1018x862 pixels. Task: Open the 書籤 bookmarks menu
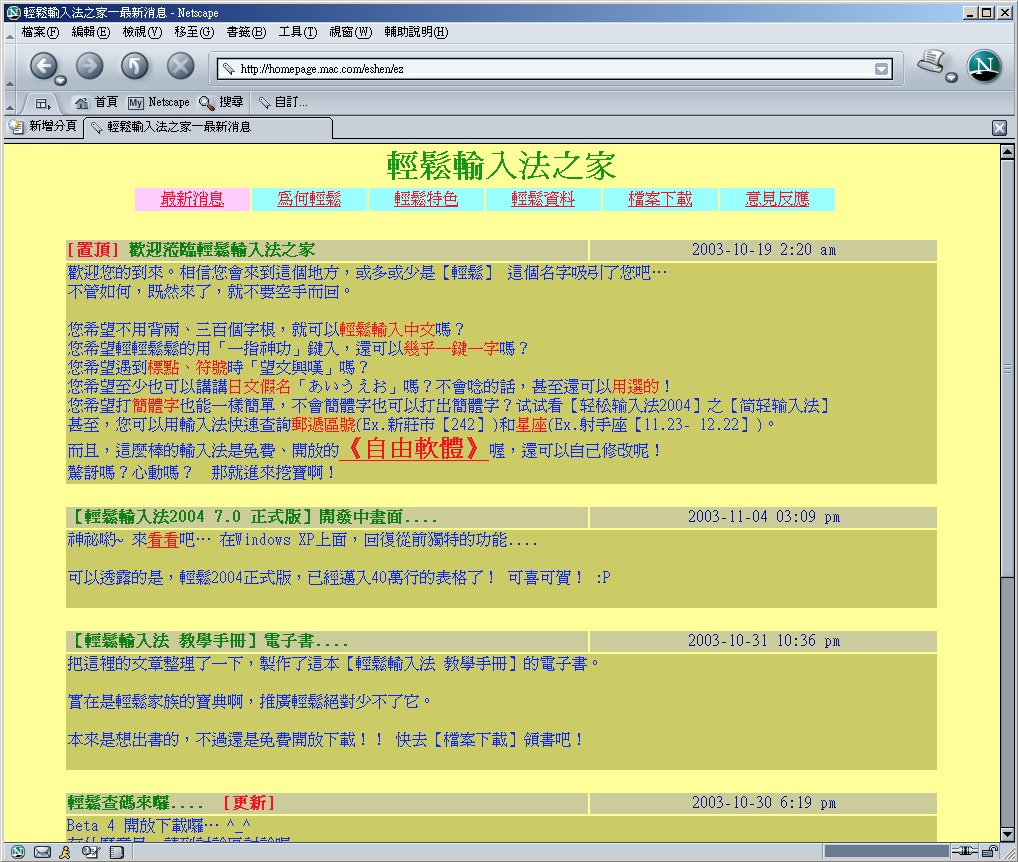pyautogui.click(x=246, y=32)
